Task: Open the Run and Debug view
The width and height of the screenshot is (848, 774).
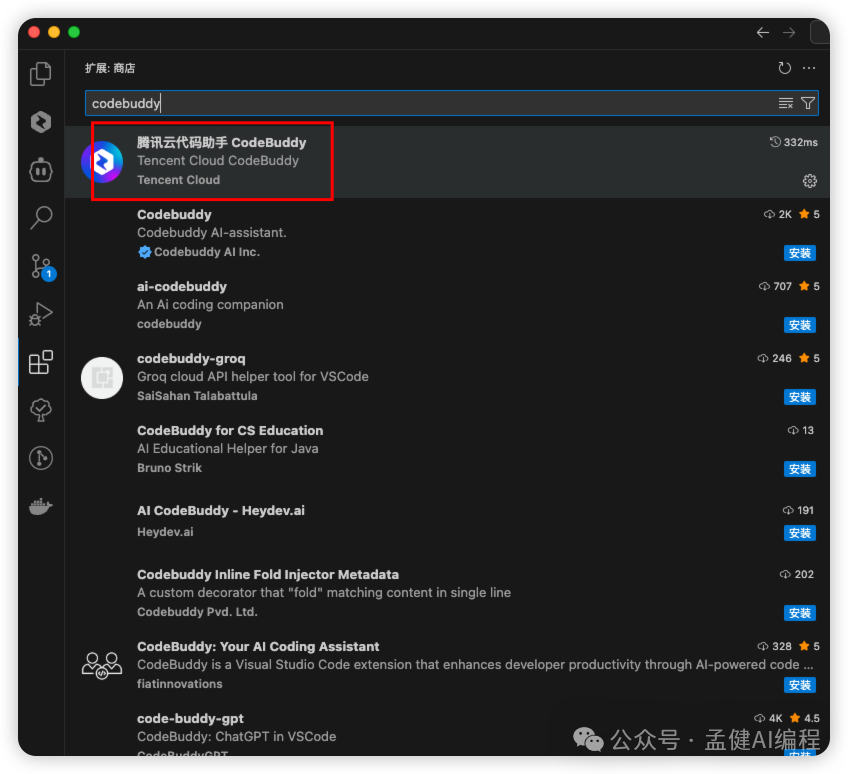Action: 40,314
